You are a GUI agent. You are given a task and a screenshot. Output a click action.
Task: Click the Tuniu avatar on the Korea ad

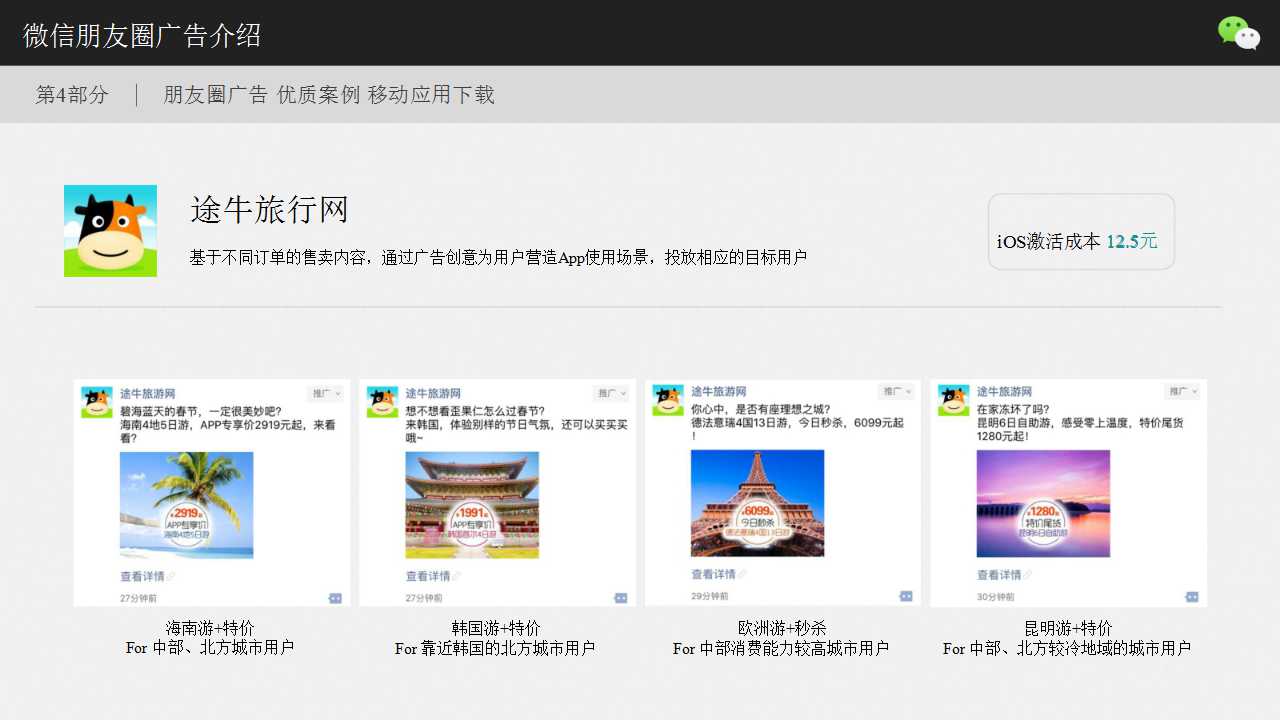tap(381, 399)
